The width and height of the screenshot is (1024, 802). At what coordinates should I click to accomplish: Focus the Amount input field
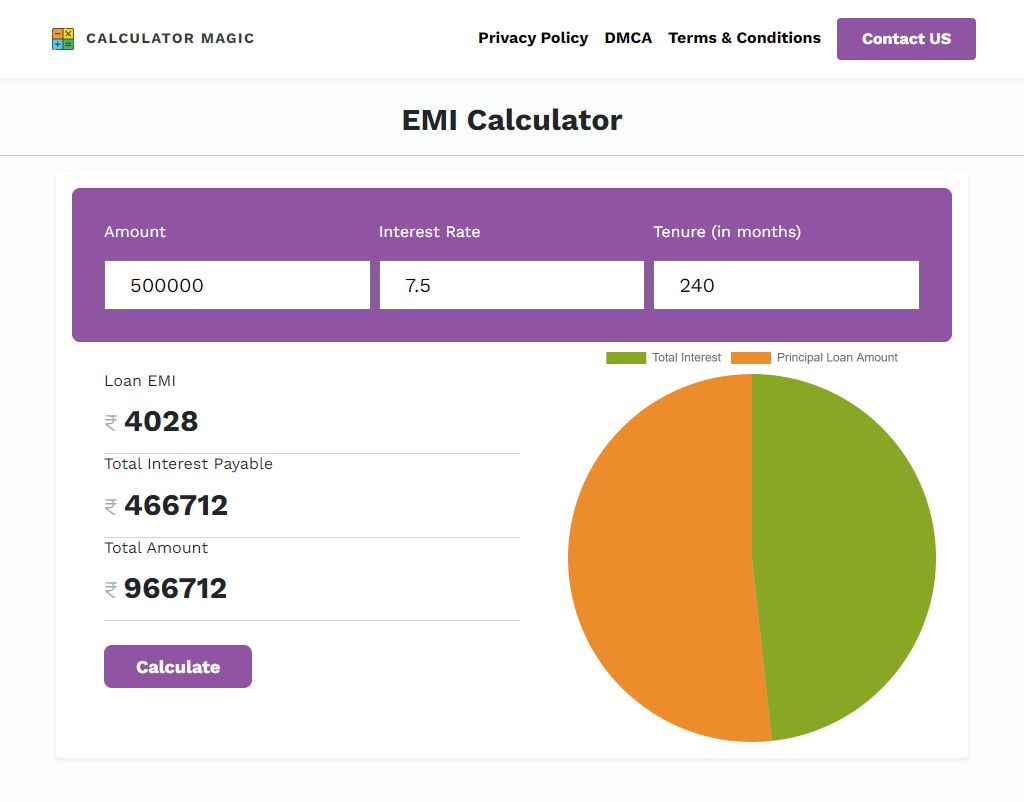[x=237, y=285]
